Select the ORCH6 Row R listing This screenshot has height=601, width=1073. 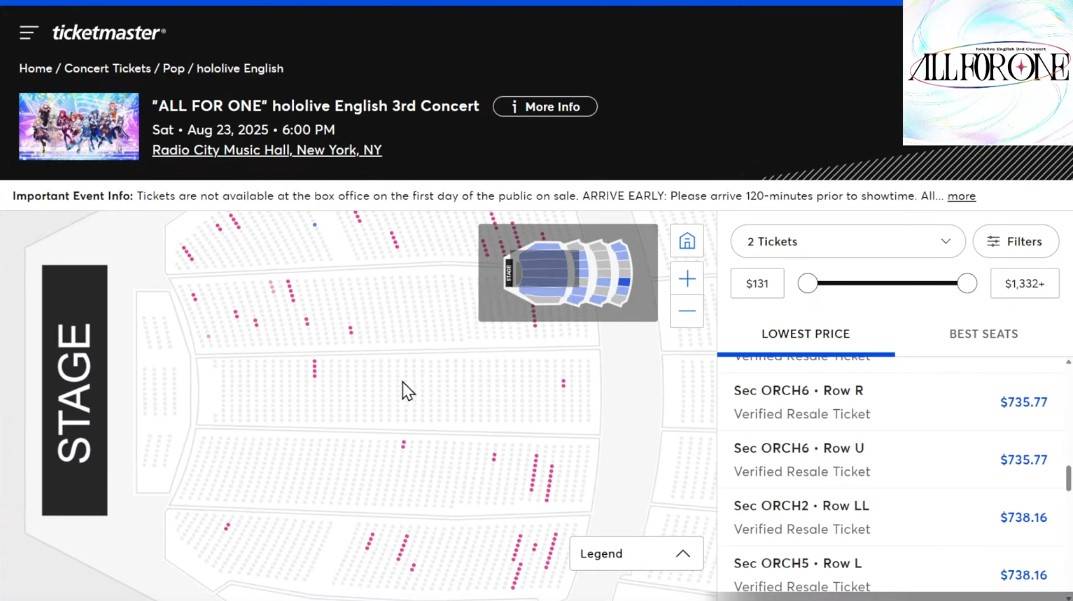(x=893, y=402)
